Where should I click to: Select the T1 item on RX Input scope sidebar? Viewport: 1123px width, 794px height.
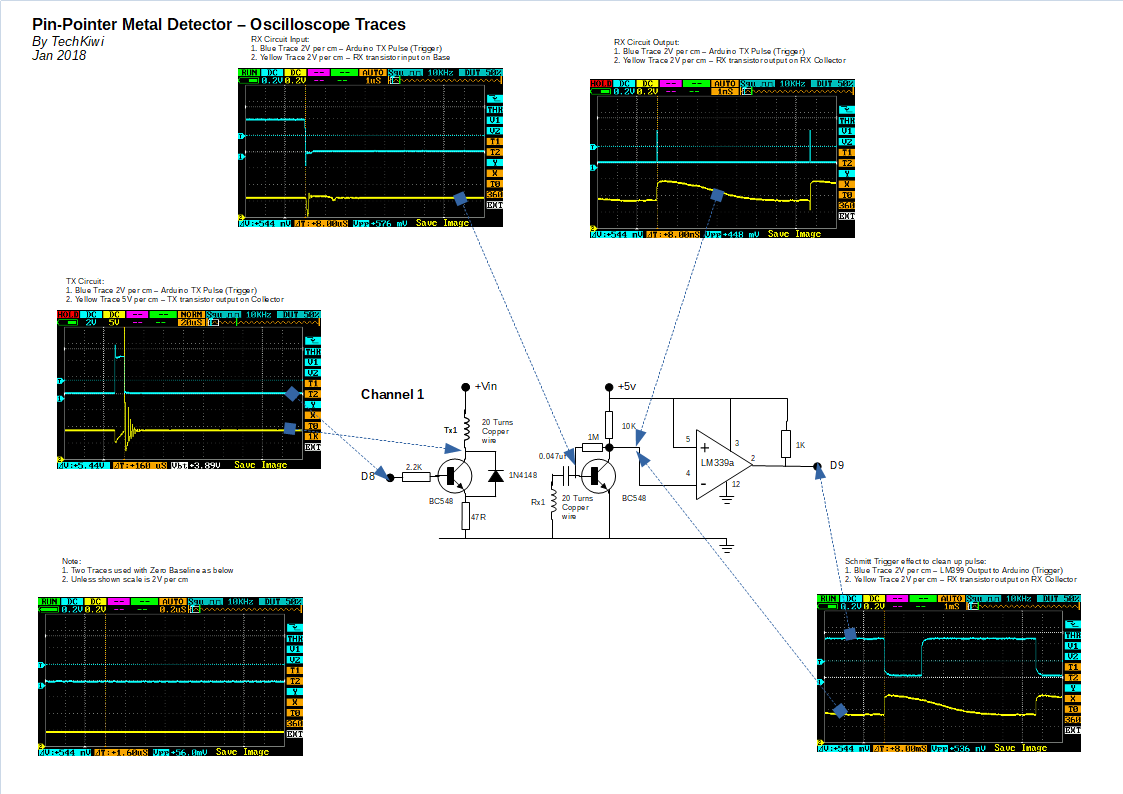click(x=493, y=141)
